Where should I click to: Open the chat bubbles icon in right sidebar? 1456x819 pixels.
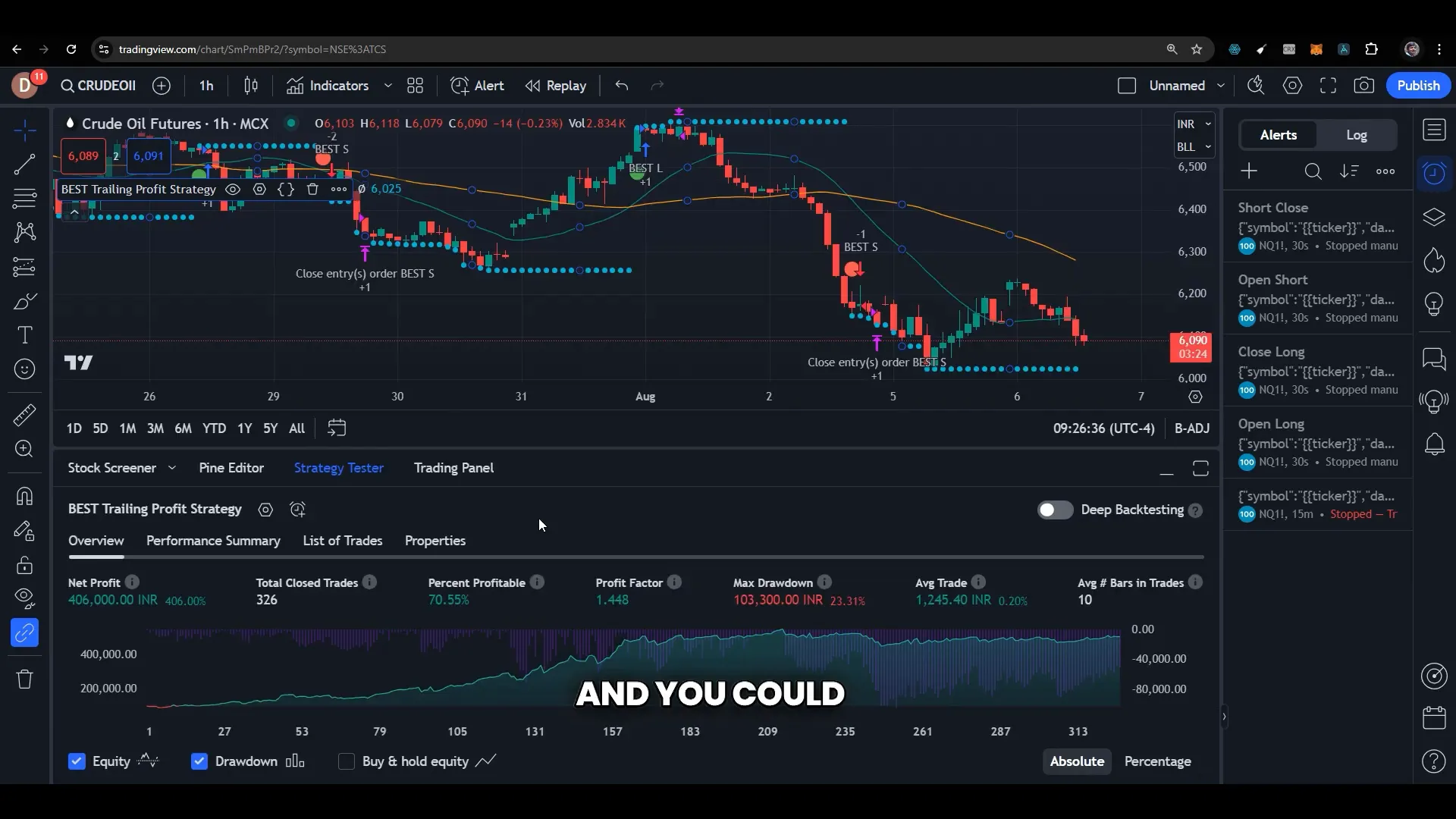[x=1434, y=358]
